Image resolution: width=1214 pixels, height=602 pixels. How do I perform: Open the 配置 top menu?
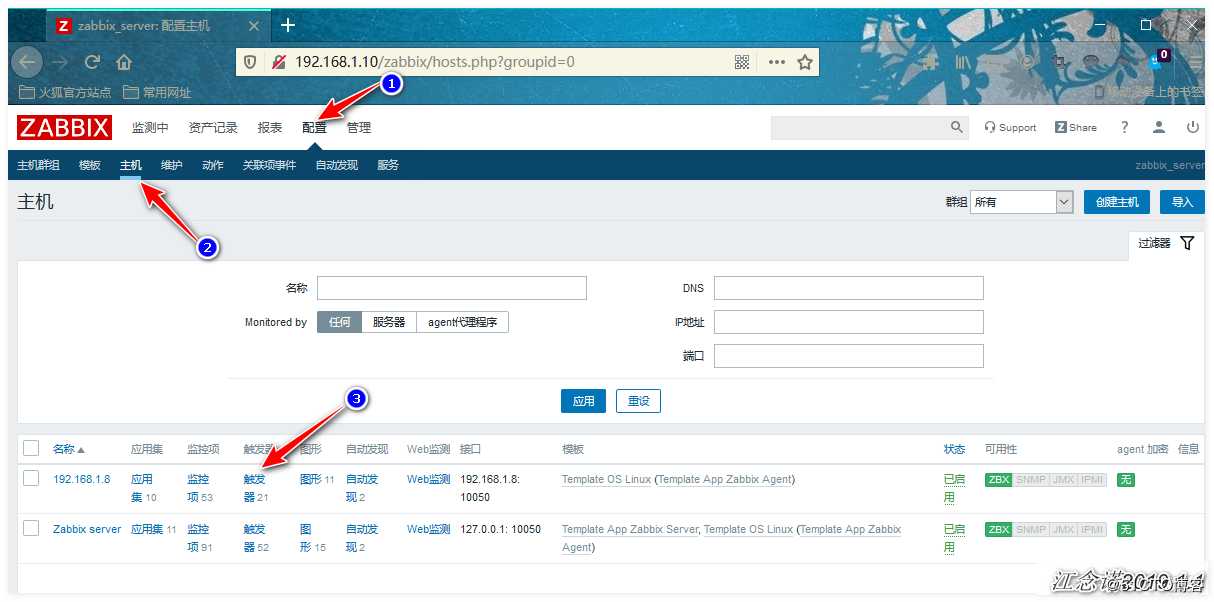314,128
